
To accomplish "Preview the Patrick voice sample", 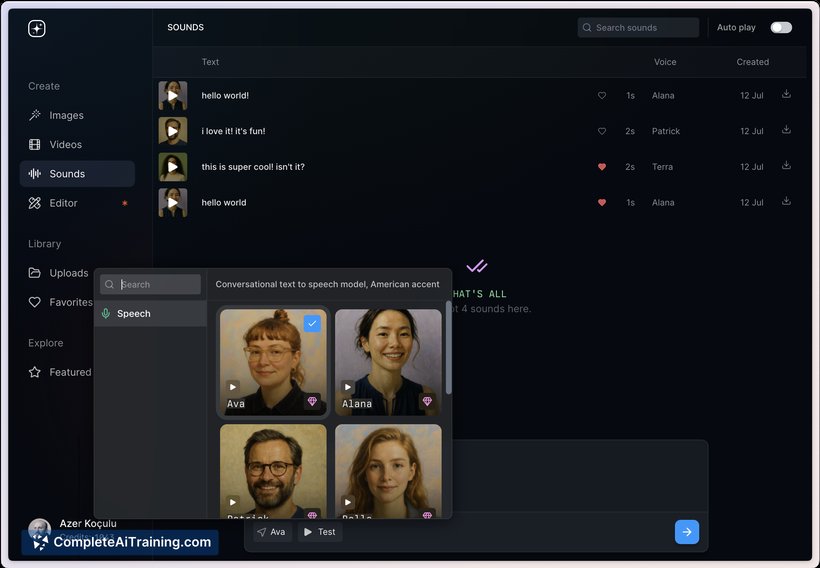I will (x=233, y=502).
